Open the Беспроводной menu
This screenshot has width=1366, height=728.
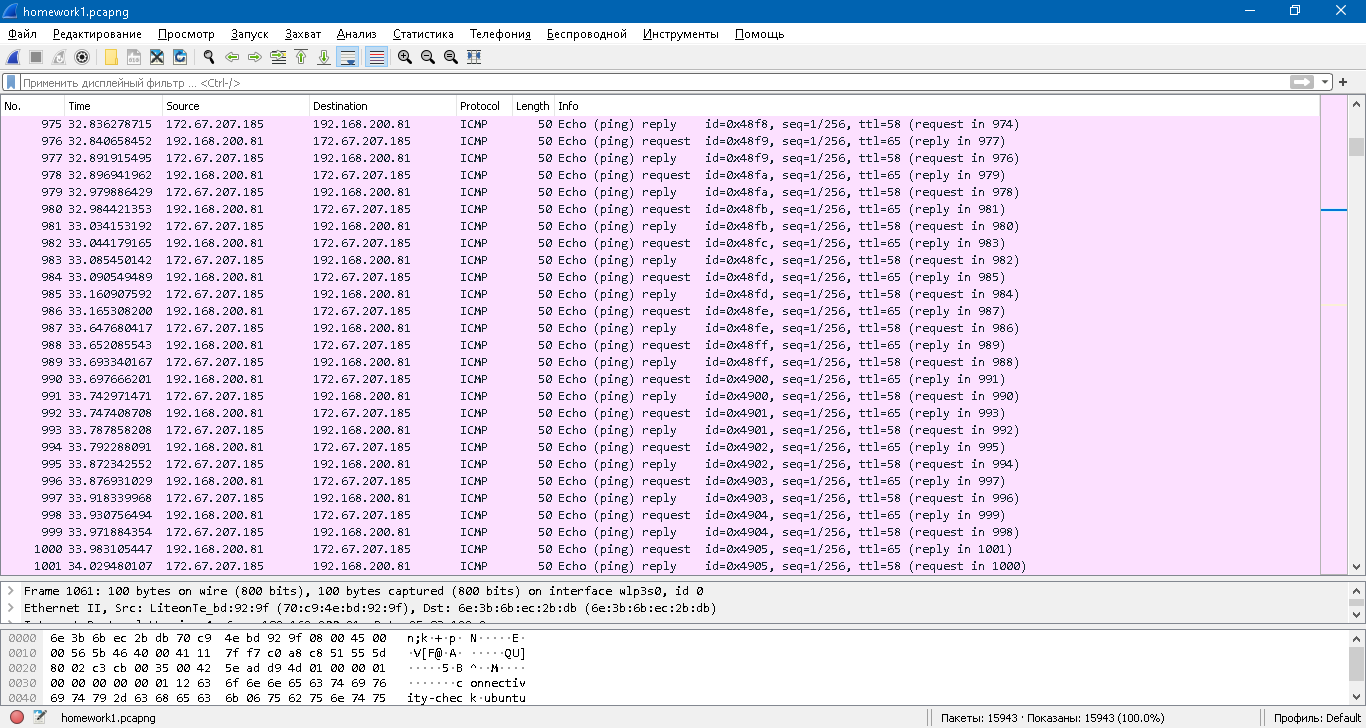(587, 34)
